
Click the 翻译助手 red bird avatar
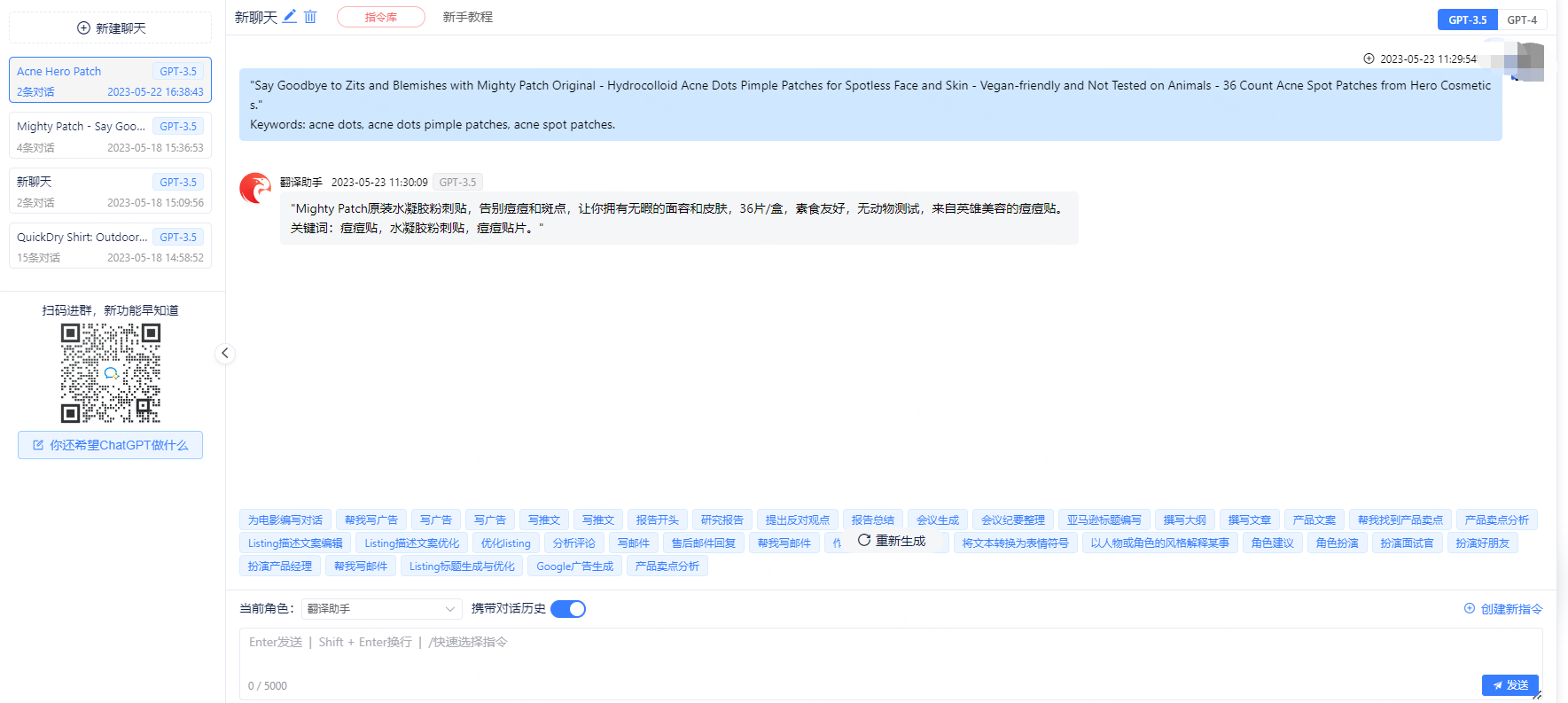click(x=255, y=188)
